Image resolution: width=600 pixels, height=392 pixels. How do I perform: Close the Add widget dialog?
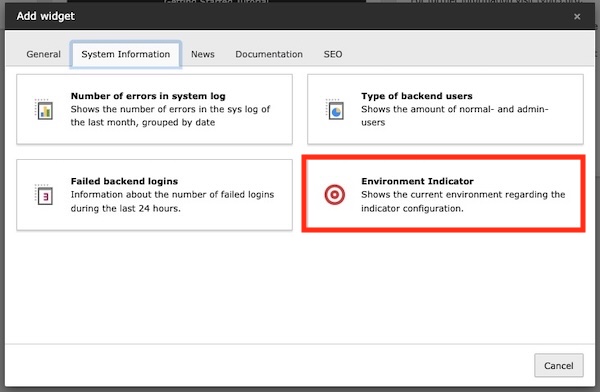click(x=577, y=16)
